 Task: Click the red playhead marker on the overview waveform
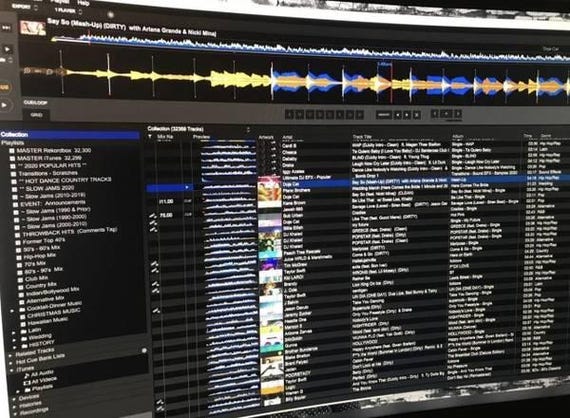89,38
